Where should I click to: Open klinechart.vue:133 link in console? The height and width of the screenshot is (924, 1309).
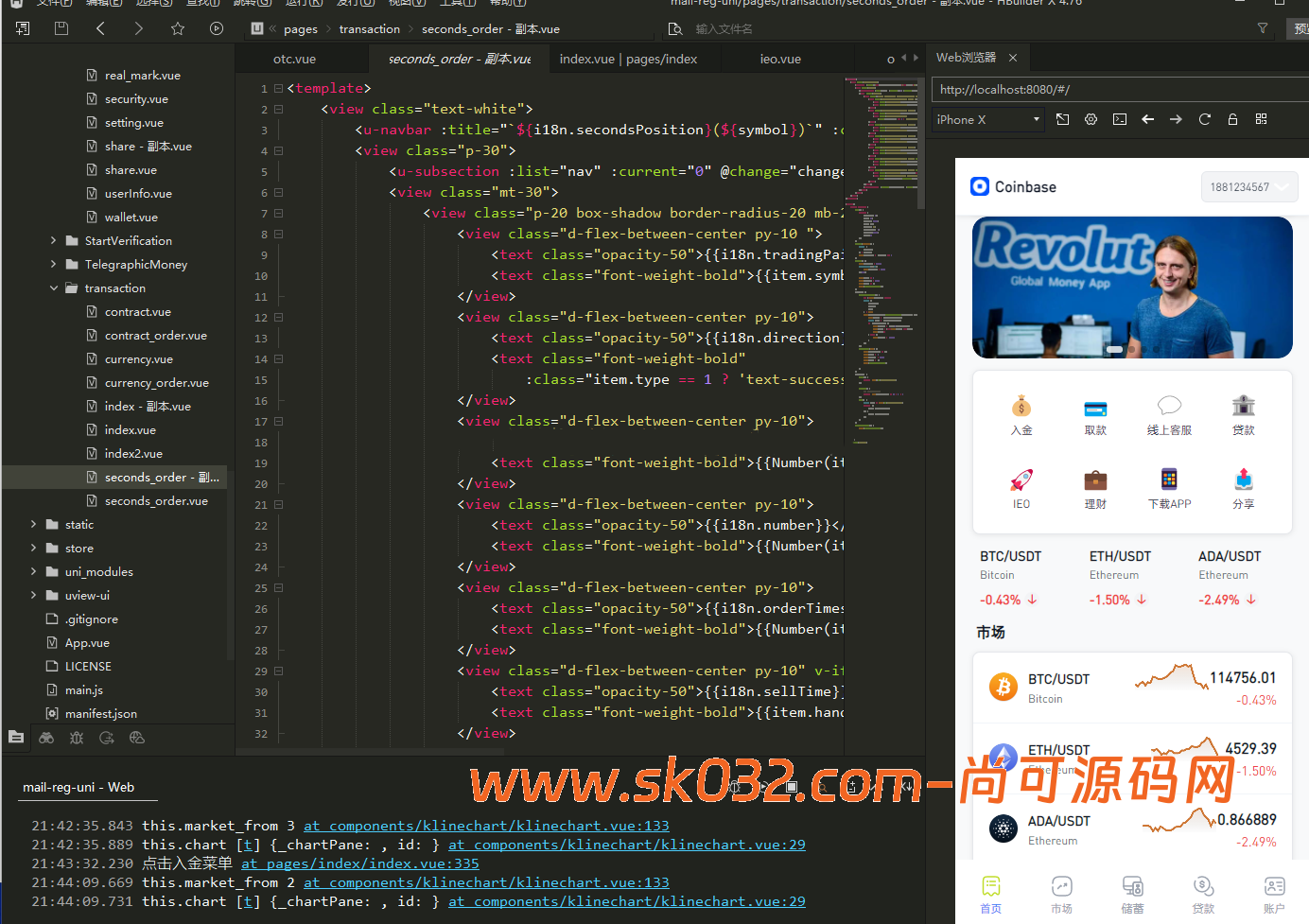tap(486, 826)
